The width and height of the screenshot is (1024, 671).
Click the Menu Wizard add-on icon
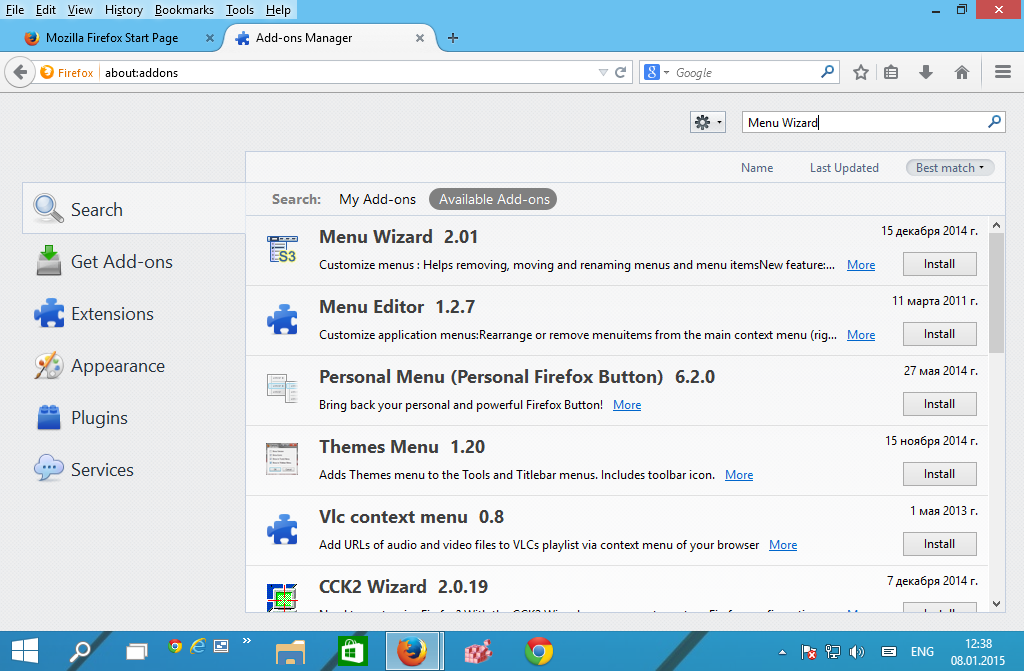point(282,250)
